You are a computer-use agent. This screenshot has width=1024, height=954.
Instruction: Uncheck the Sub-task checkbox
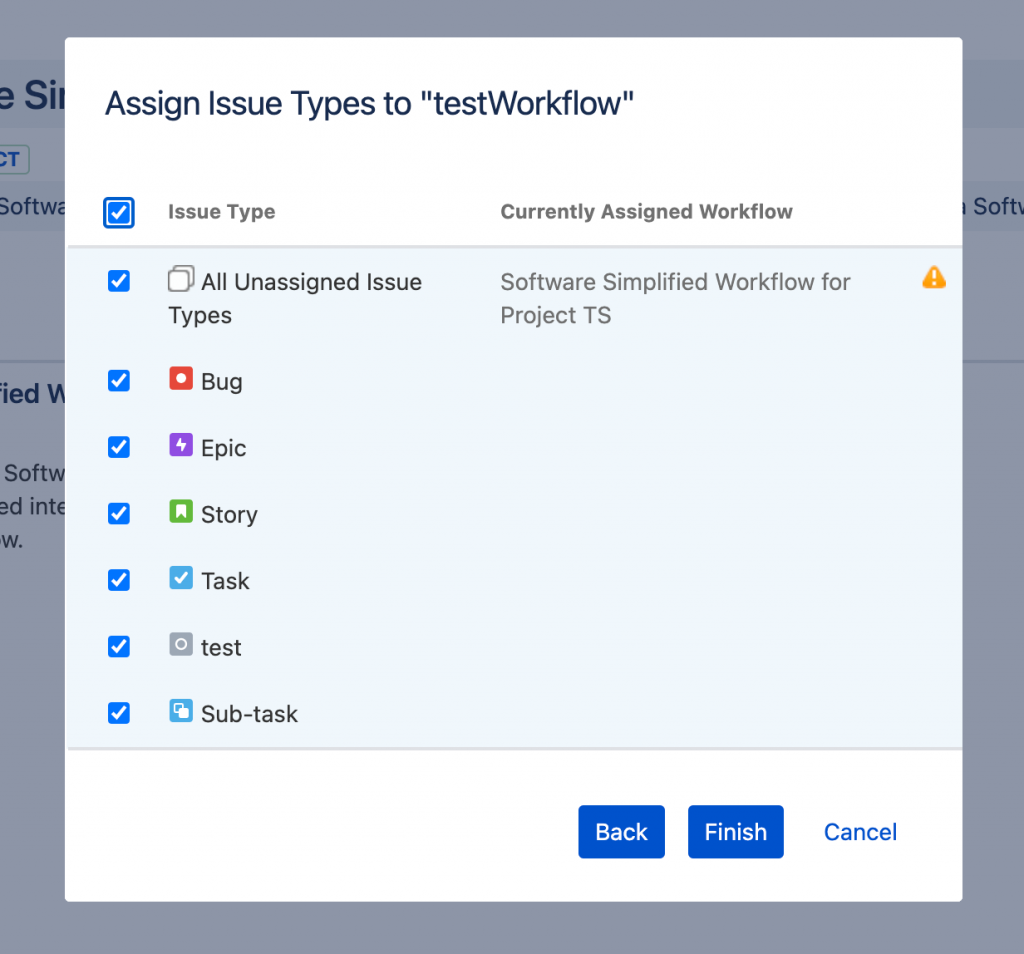[x=119, y=713]
